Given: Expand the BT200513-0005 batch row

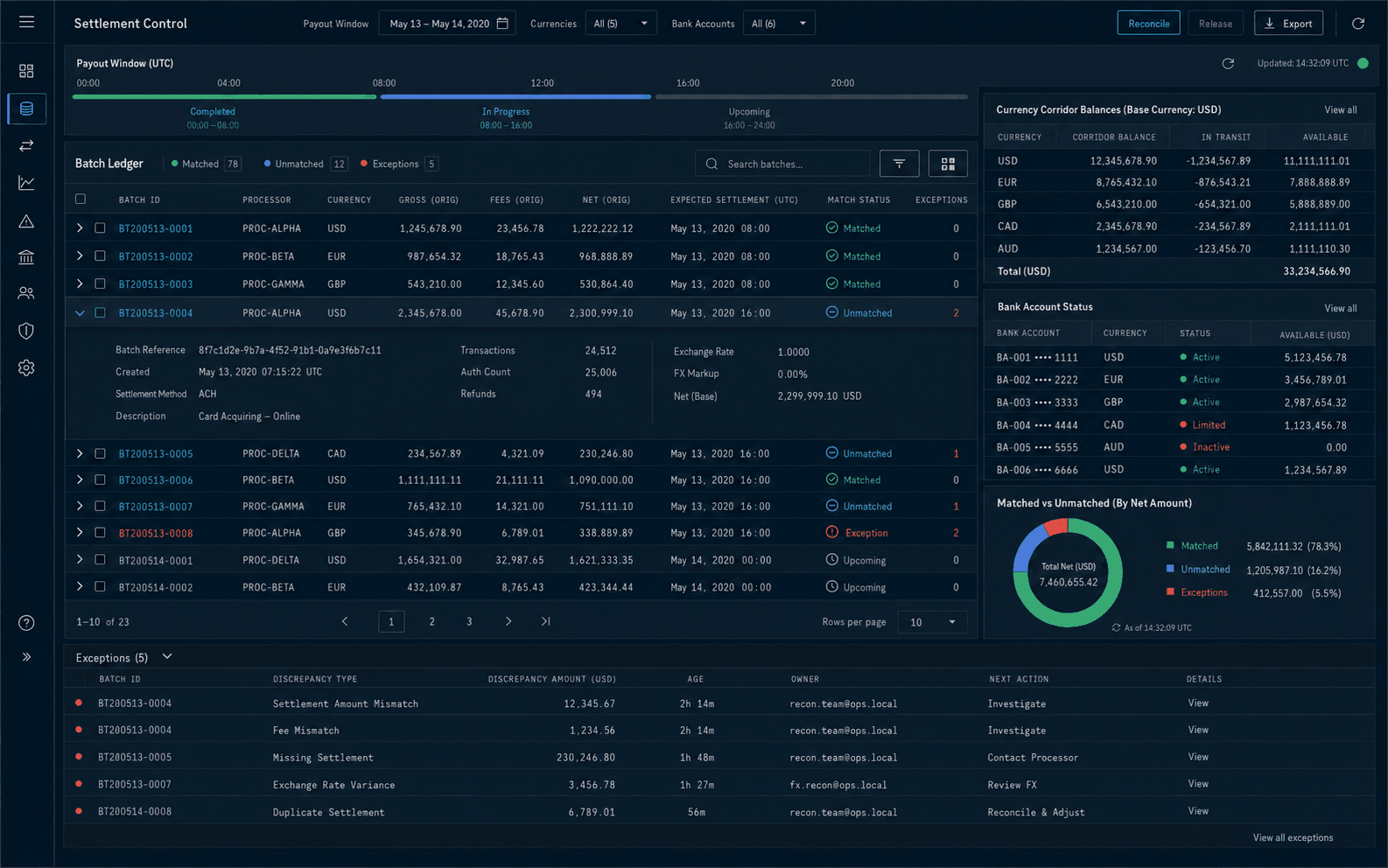Looking at the screenshot, I should pyautogui.click(x=80, y=453).
